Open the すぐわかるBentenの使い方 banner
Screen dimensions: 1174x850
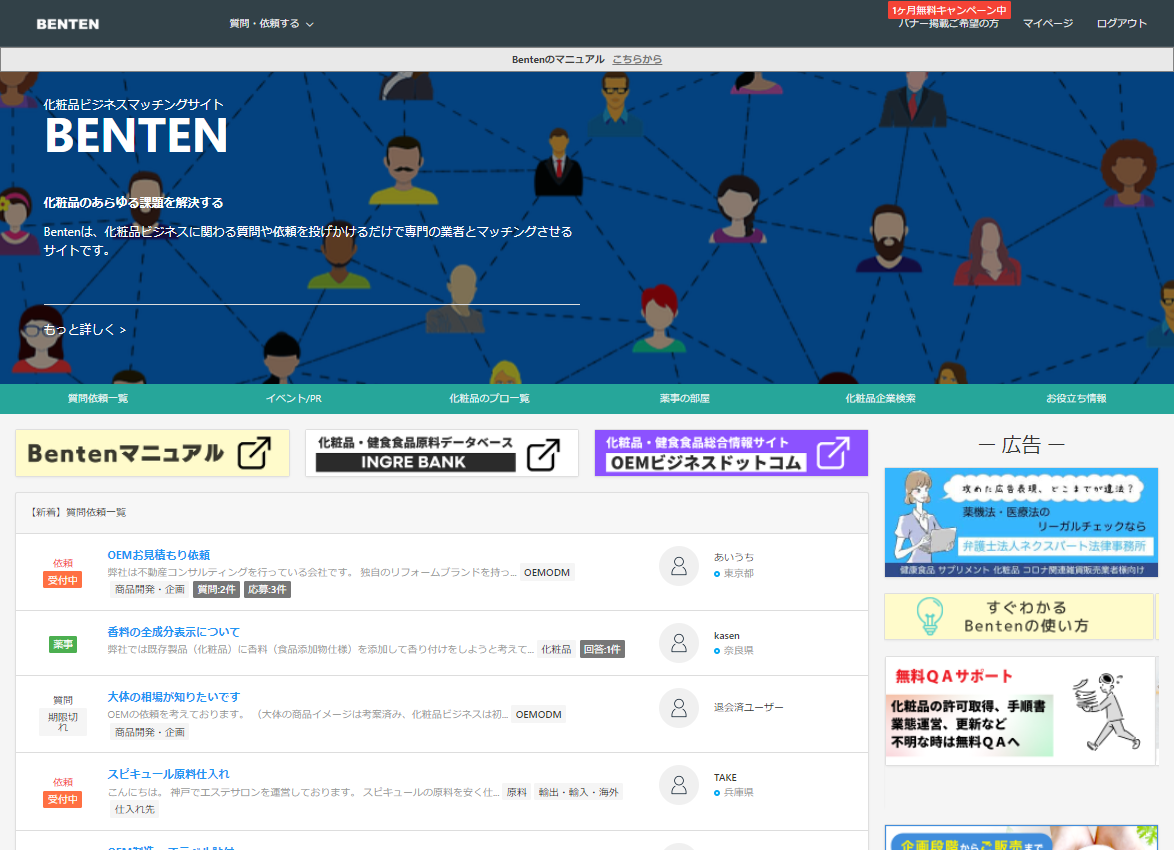(x=1019, y=616)
